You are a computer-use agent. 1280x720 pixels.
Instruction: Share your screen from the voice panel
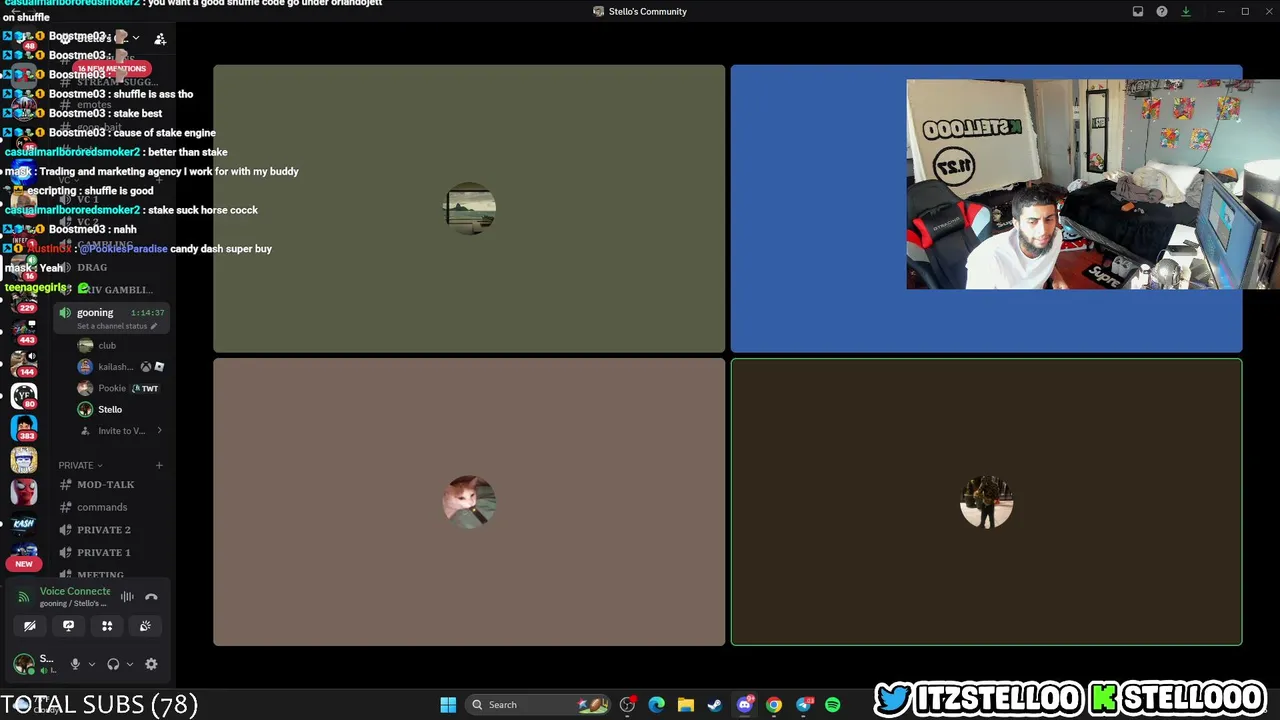point(68,626)
